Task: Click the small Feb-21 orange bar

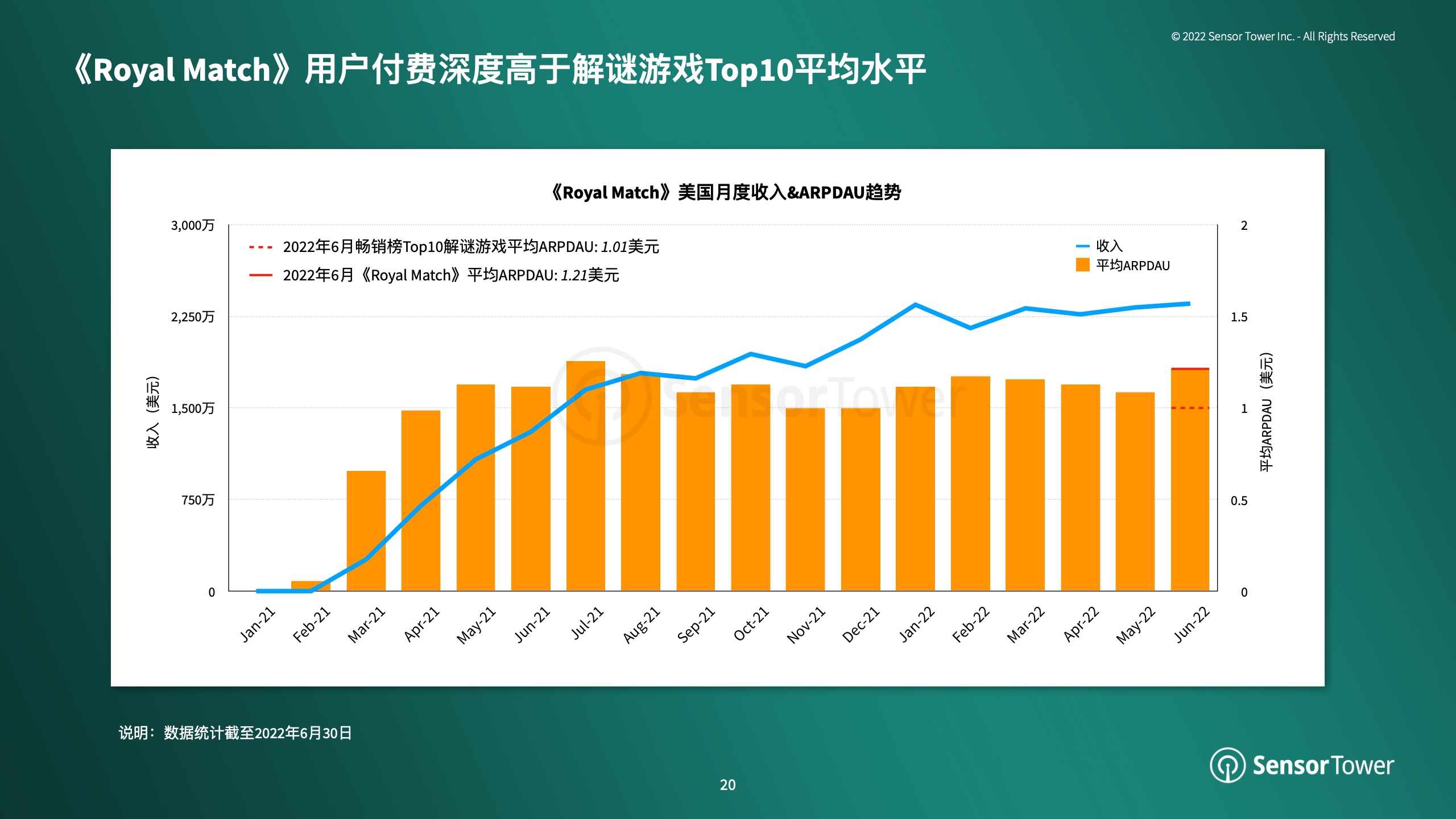Action: coord(311,585)
